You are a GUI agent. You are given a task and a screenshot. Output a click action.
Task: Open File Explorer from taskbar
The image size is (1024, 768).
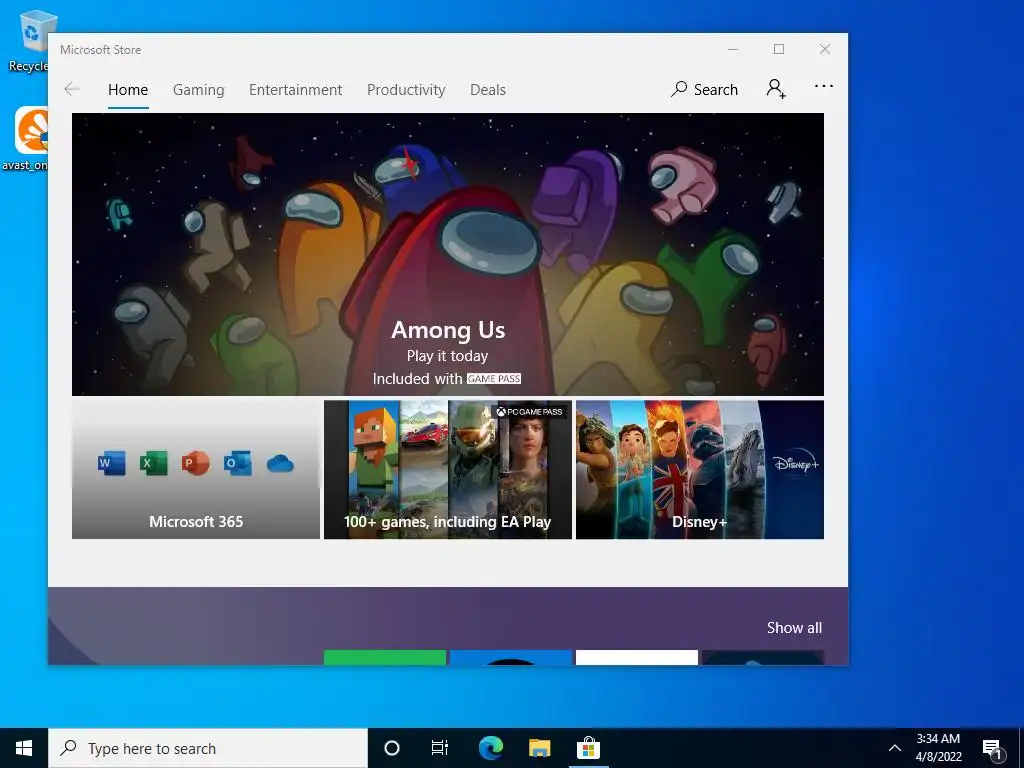coord(539,748)
